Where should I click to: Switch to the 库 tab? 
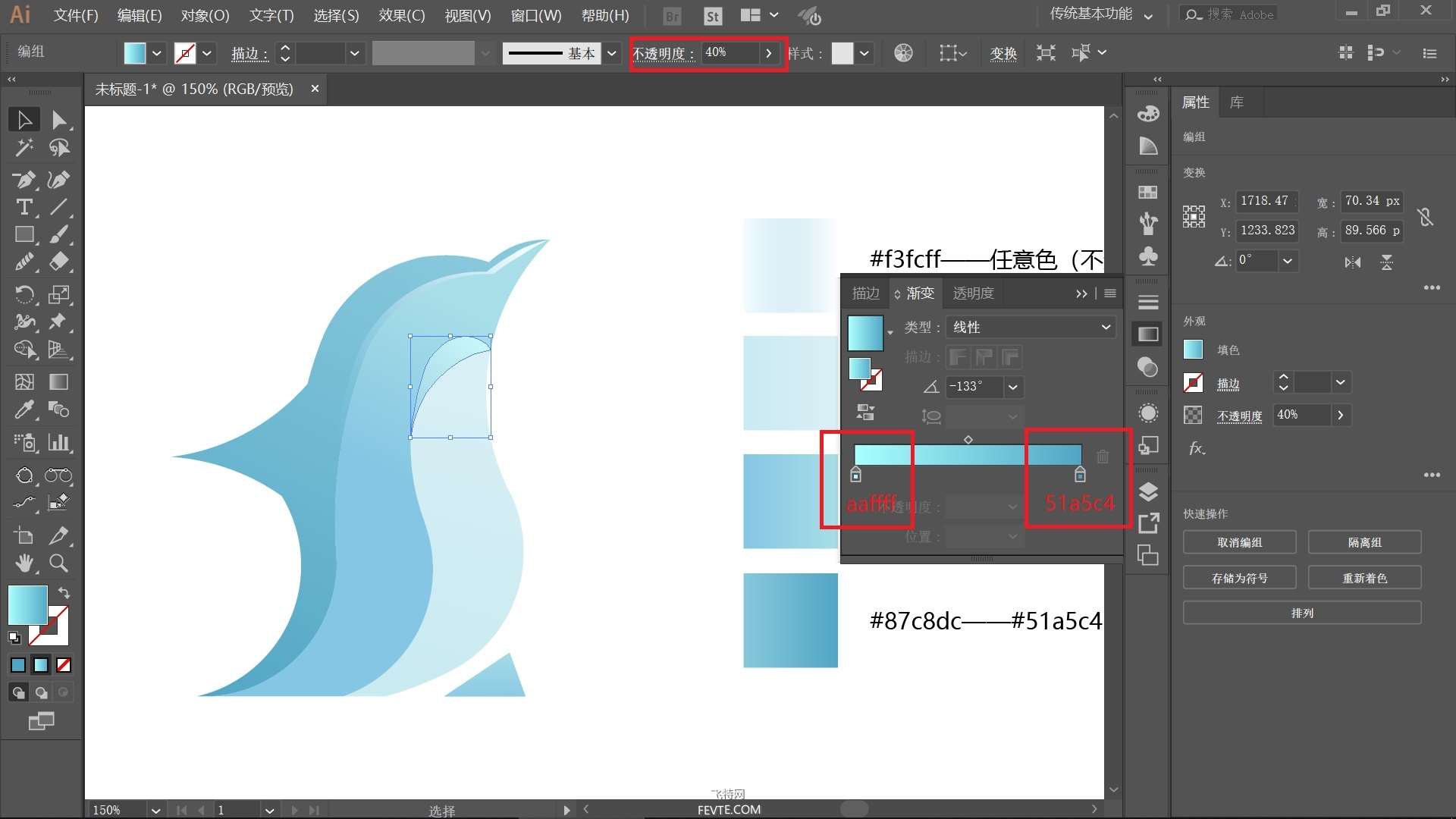(x=1236, y=102)
